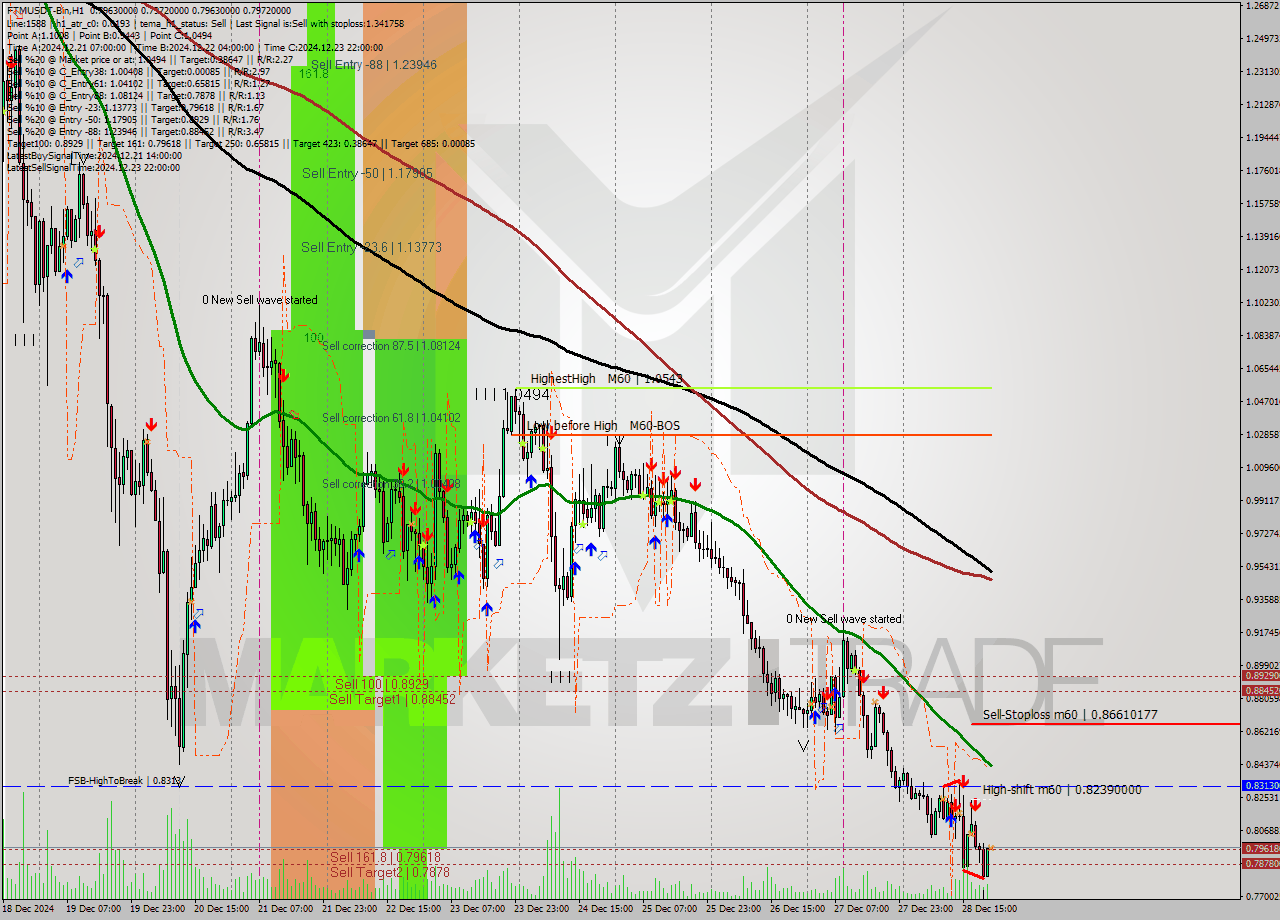Click the 'Sell 100 | 0.8929' label

pyautogui.click(x=381, y=684)
